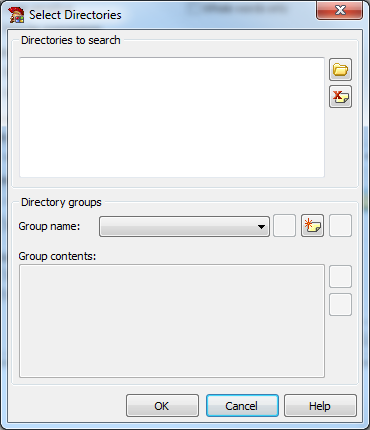Image resolution: width=370 pixels, height=430 pixels.
Task: Click inside the Directories to search list
Action: tap(172, 117)
